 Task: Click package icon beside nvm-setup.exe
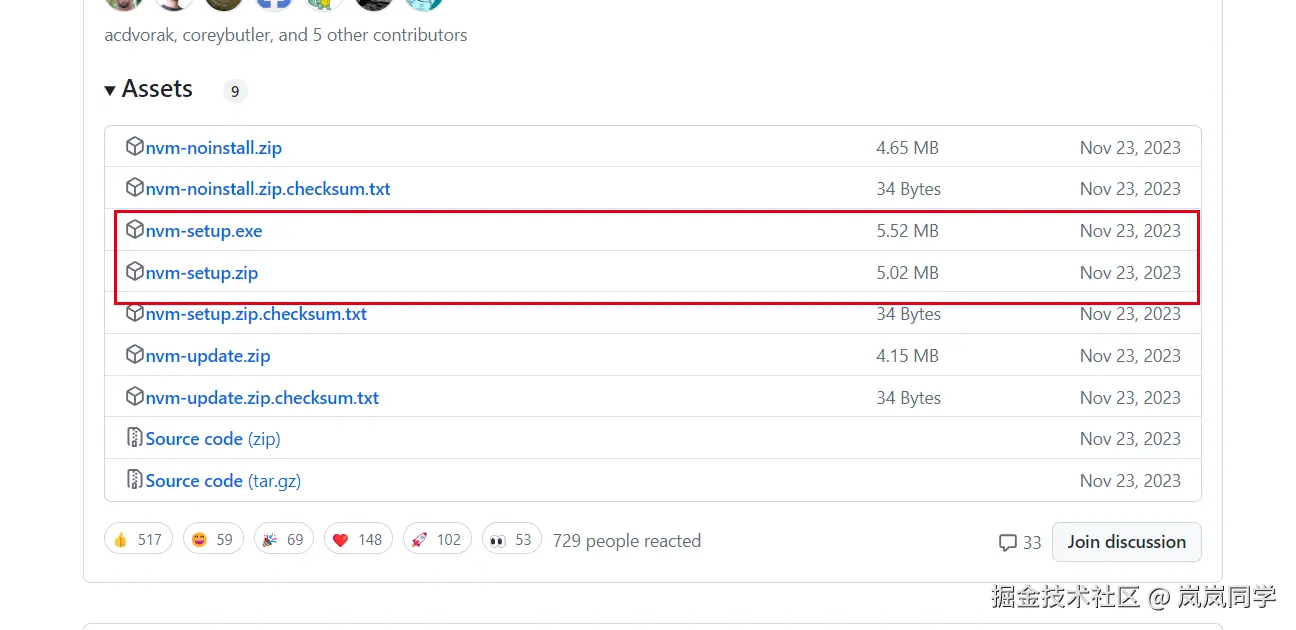135,230
